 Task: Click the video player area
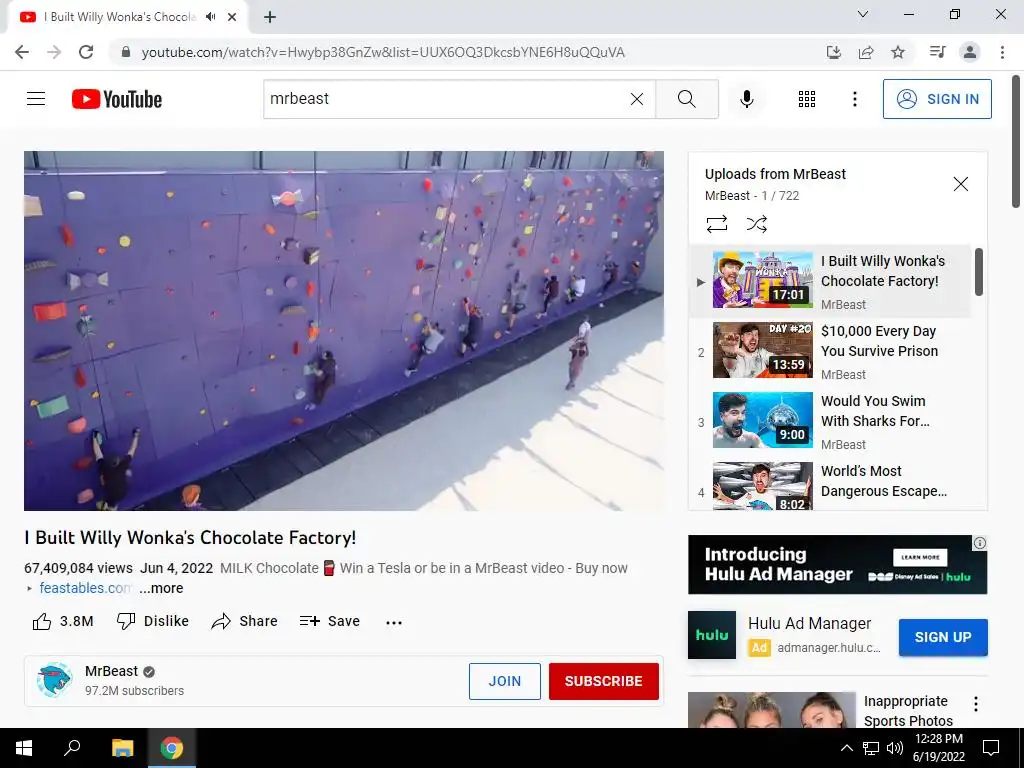tap(344, 330)
